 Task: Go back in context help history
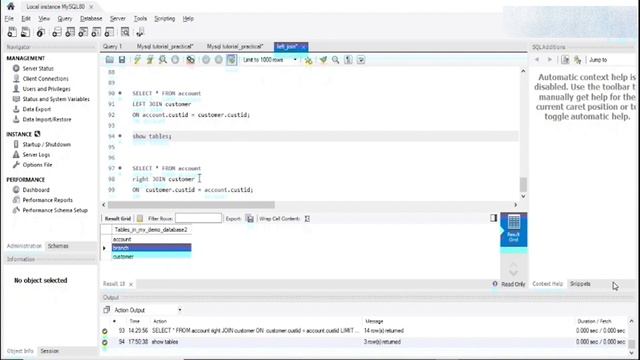pyautogui.click(x=537, y=60)
